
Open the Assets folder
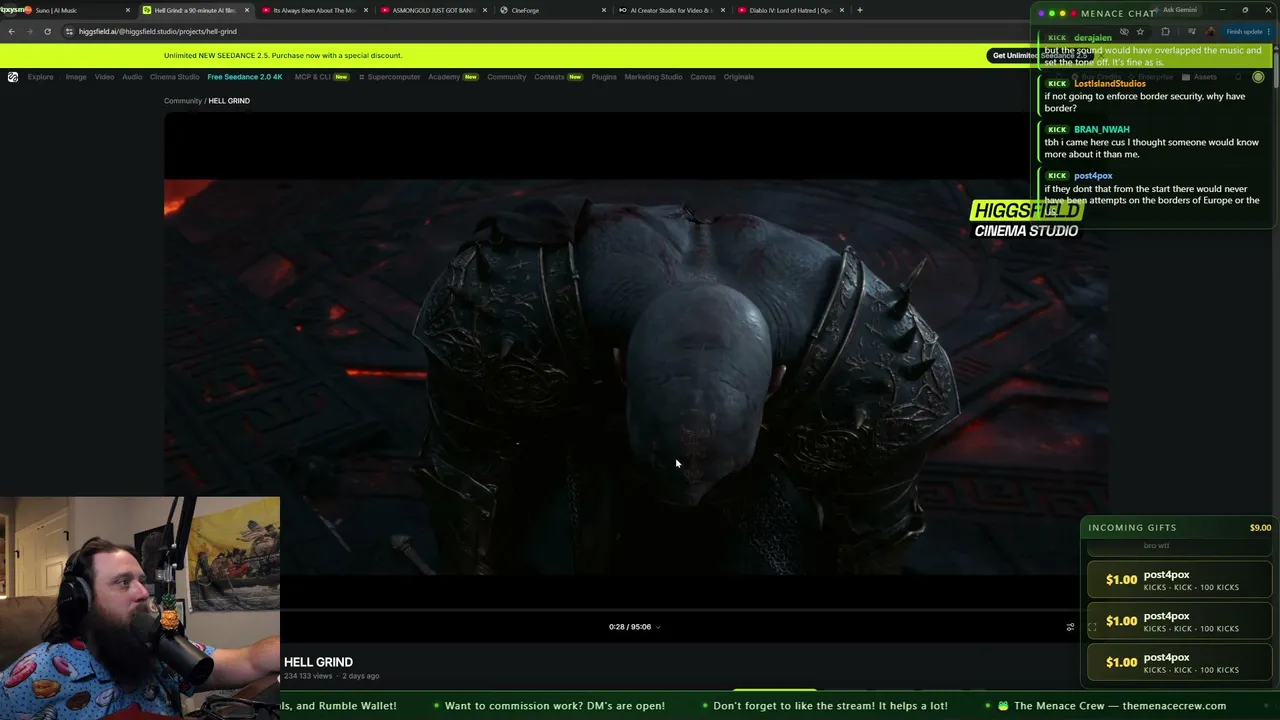[1199, 77]
